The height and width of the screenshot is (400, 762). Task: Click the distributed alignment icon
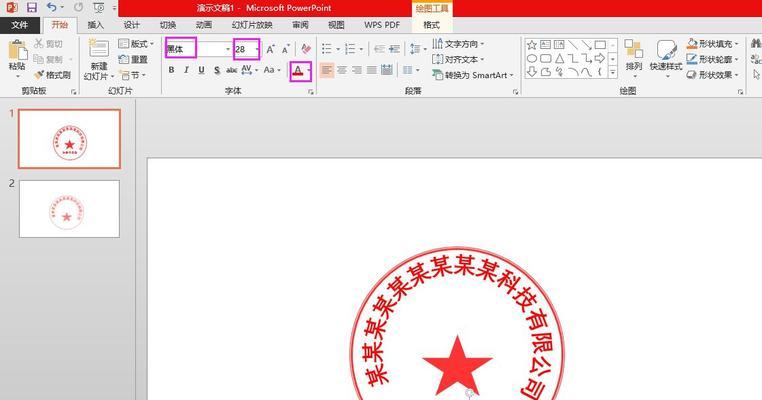[387, 70]
